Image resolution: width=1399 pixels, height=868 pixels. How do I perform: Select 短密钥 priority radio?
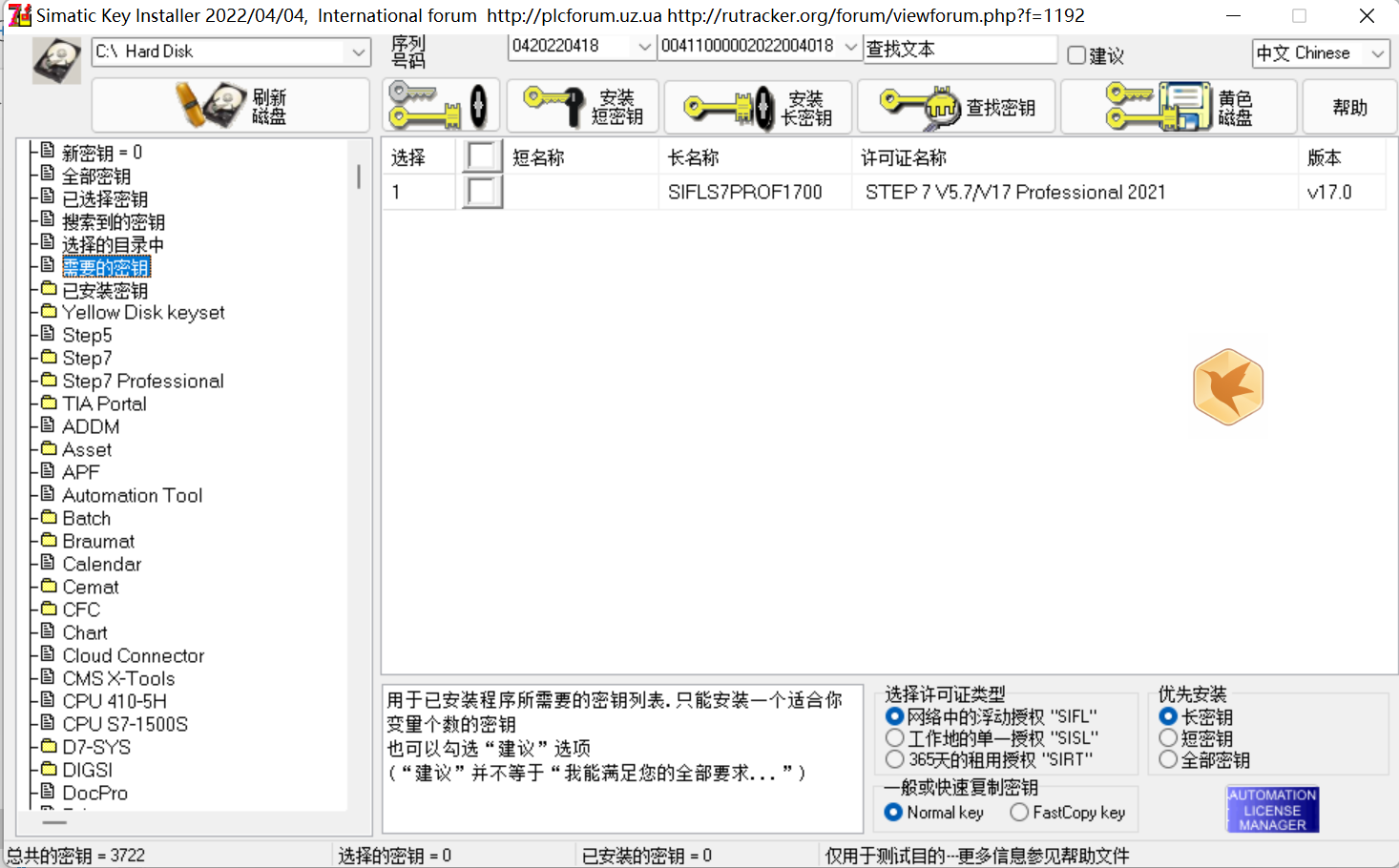pos(1168,738)
